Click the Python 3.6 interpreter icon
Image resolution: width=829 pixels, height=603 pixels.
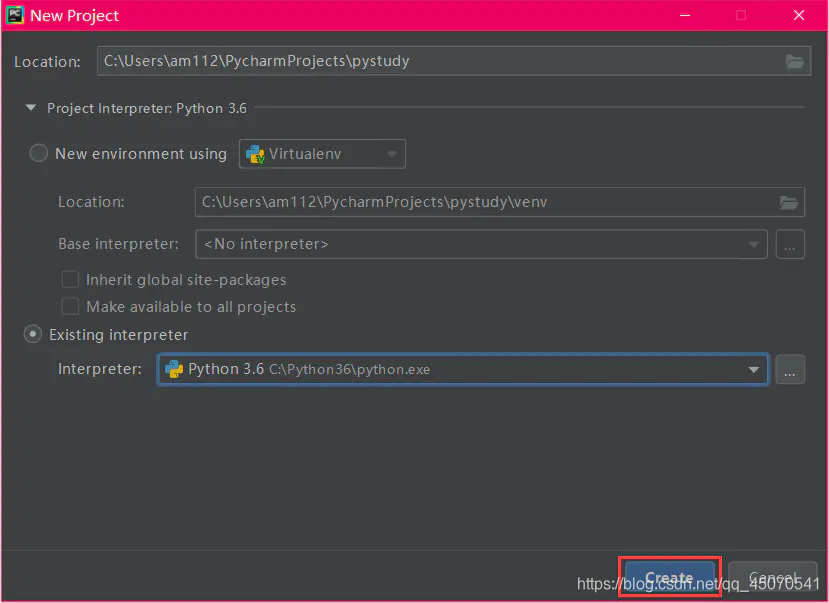click(174, 369)
